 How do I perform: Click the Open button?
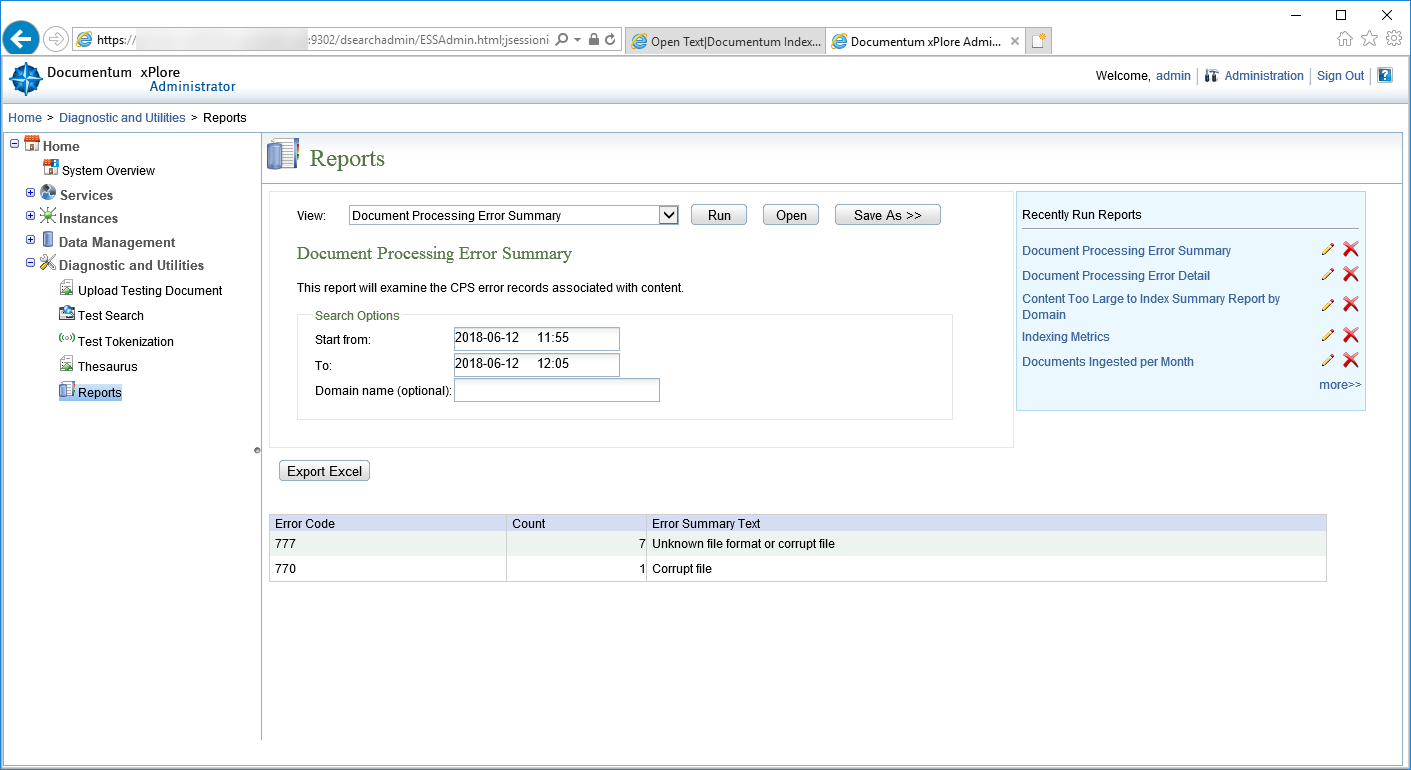(x=791, y=215)
